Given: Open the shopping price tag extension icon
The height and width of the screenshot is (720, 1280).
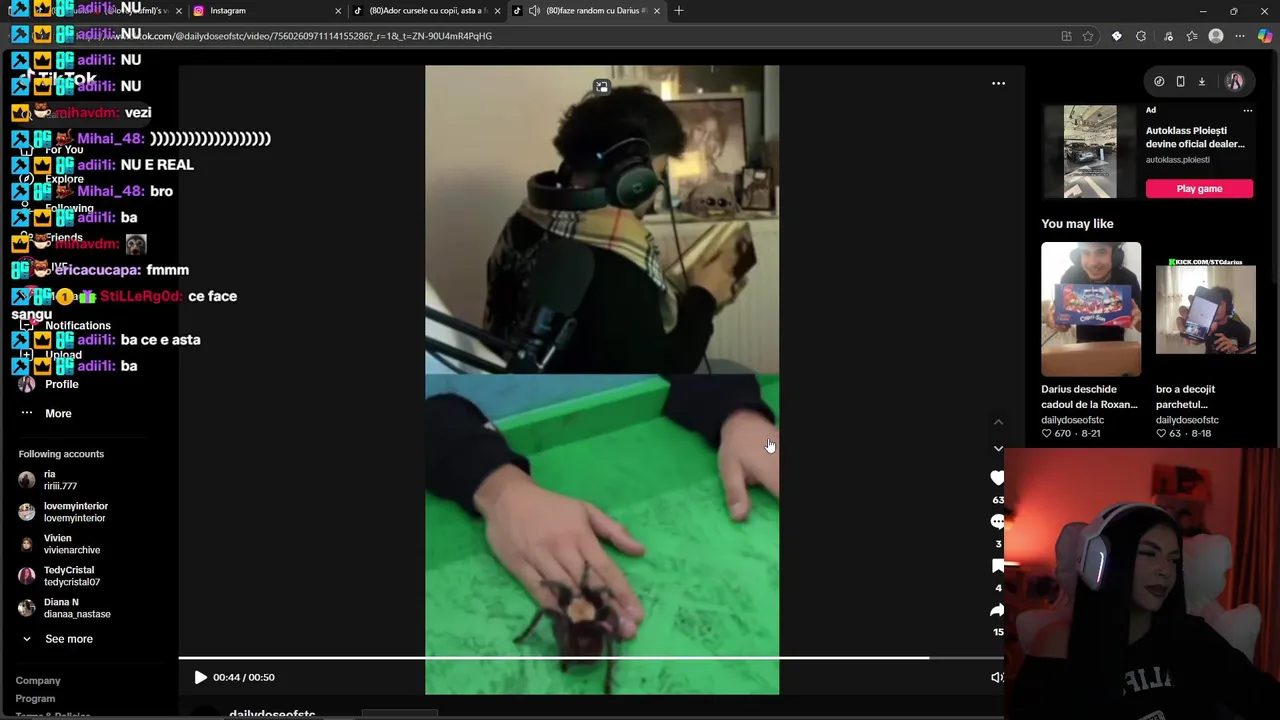Looking at the screenshot, I should click(x=1116, y=36).
